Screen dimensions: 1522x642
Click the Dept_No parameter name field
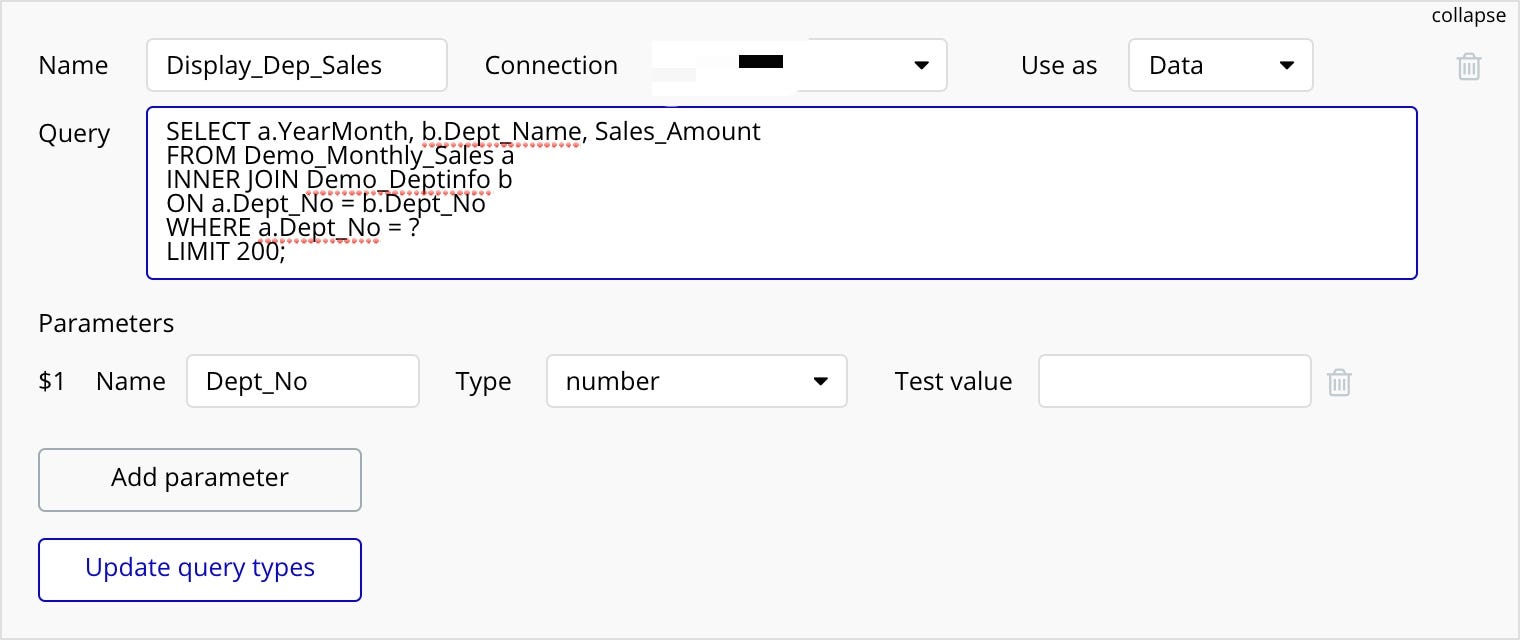coord(302,381)
